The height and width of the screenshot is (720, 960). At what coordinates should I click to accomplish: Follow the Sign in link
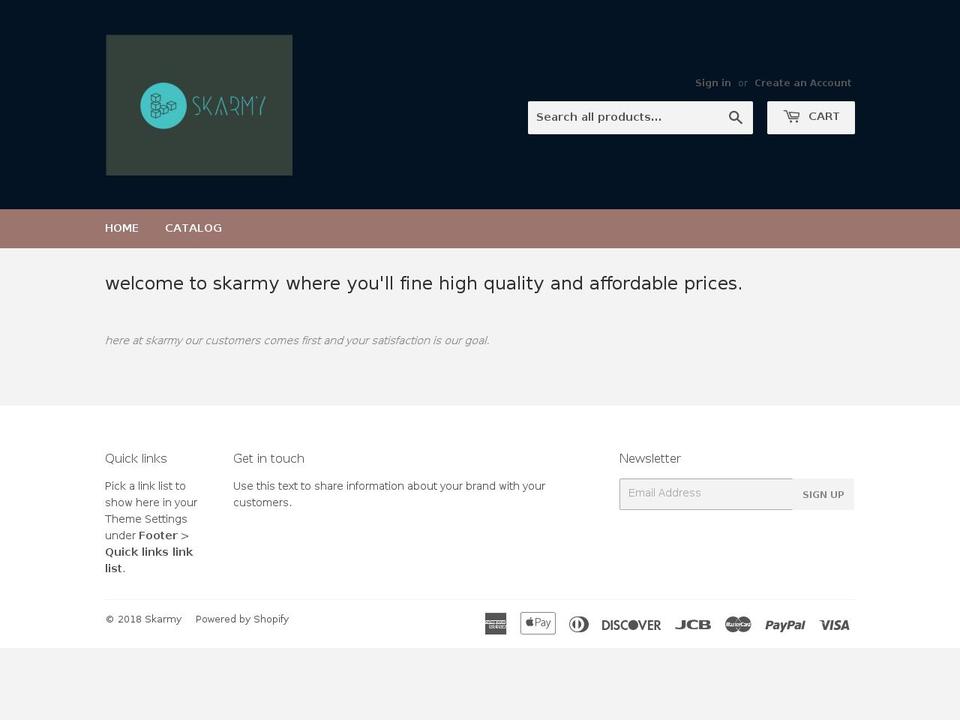pos(713,83)
